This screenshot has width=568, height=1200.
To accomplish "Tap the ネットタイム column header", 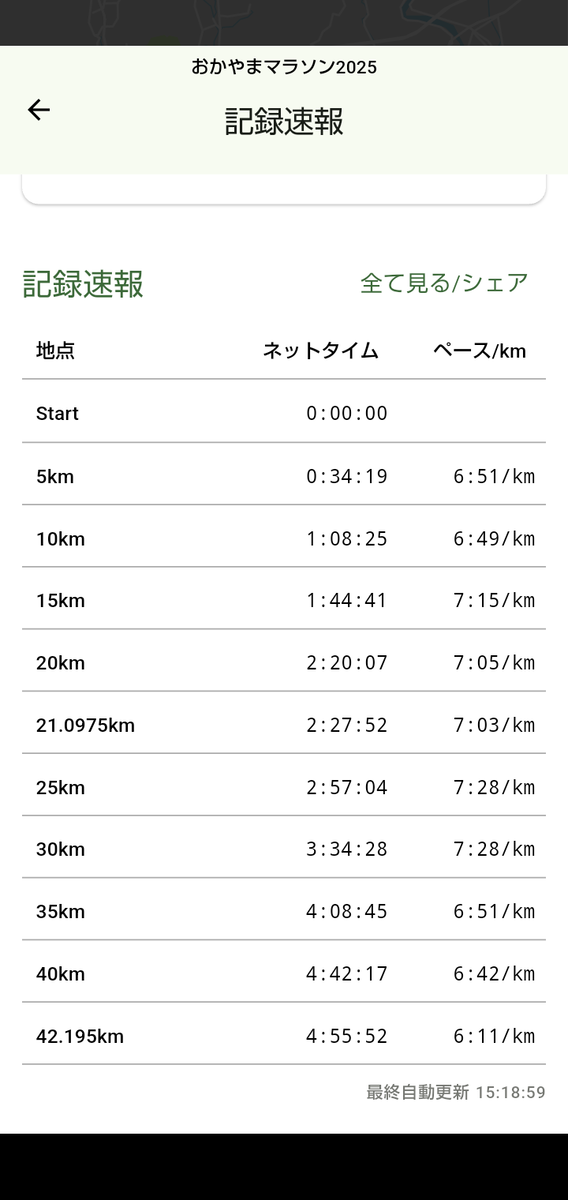I will click(x=321, y=351).
